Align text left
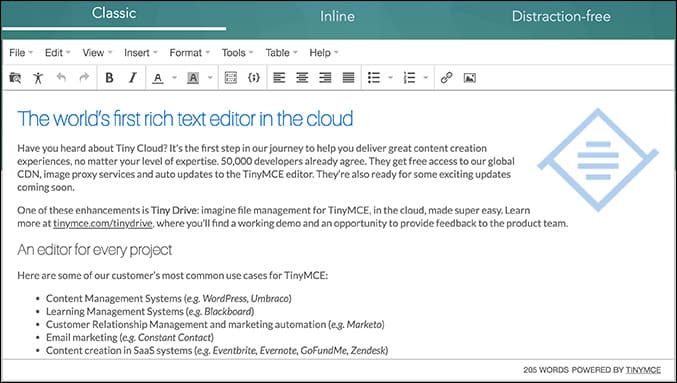677x383 pixels. (279, 78)
